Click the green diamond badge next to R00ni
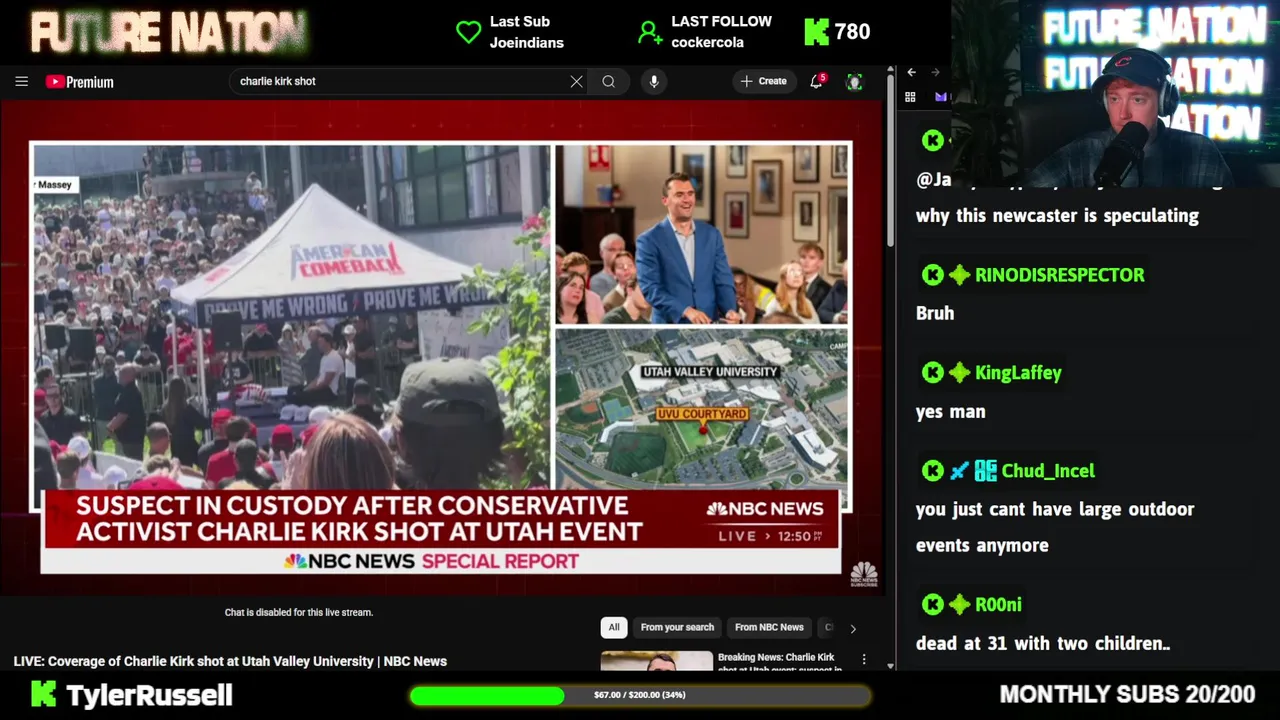The image size is (1280, 720). point(959,605)
